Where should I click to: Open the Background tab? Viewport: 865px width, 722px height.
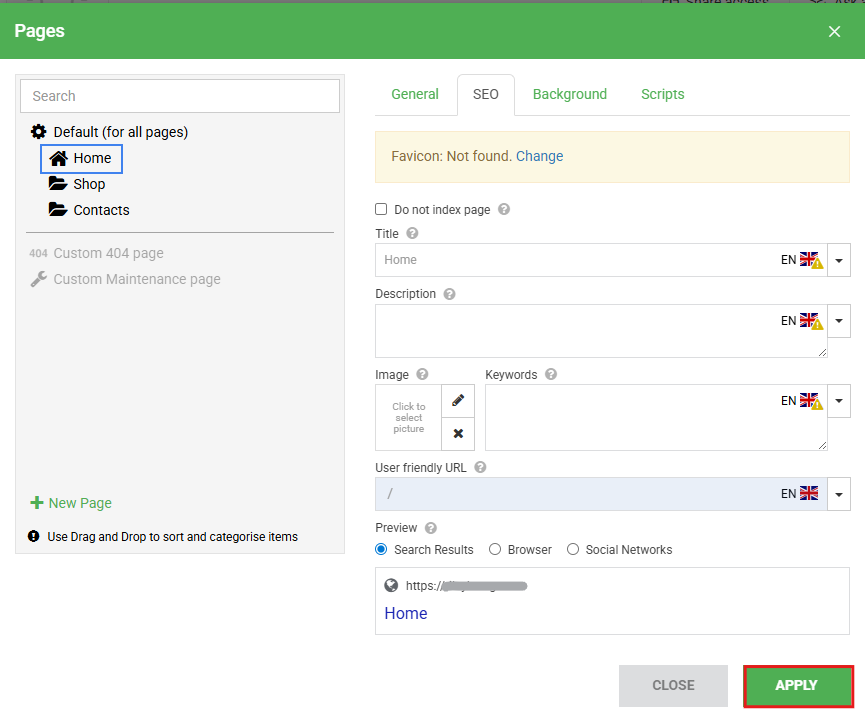570,95
